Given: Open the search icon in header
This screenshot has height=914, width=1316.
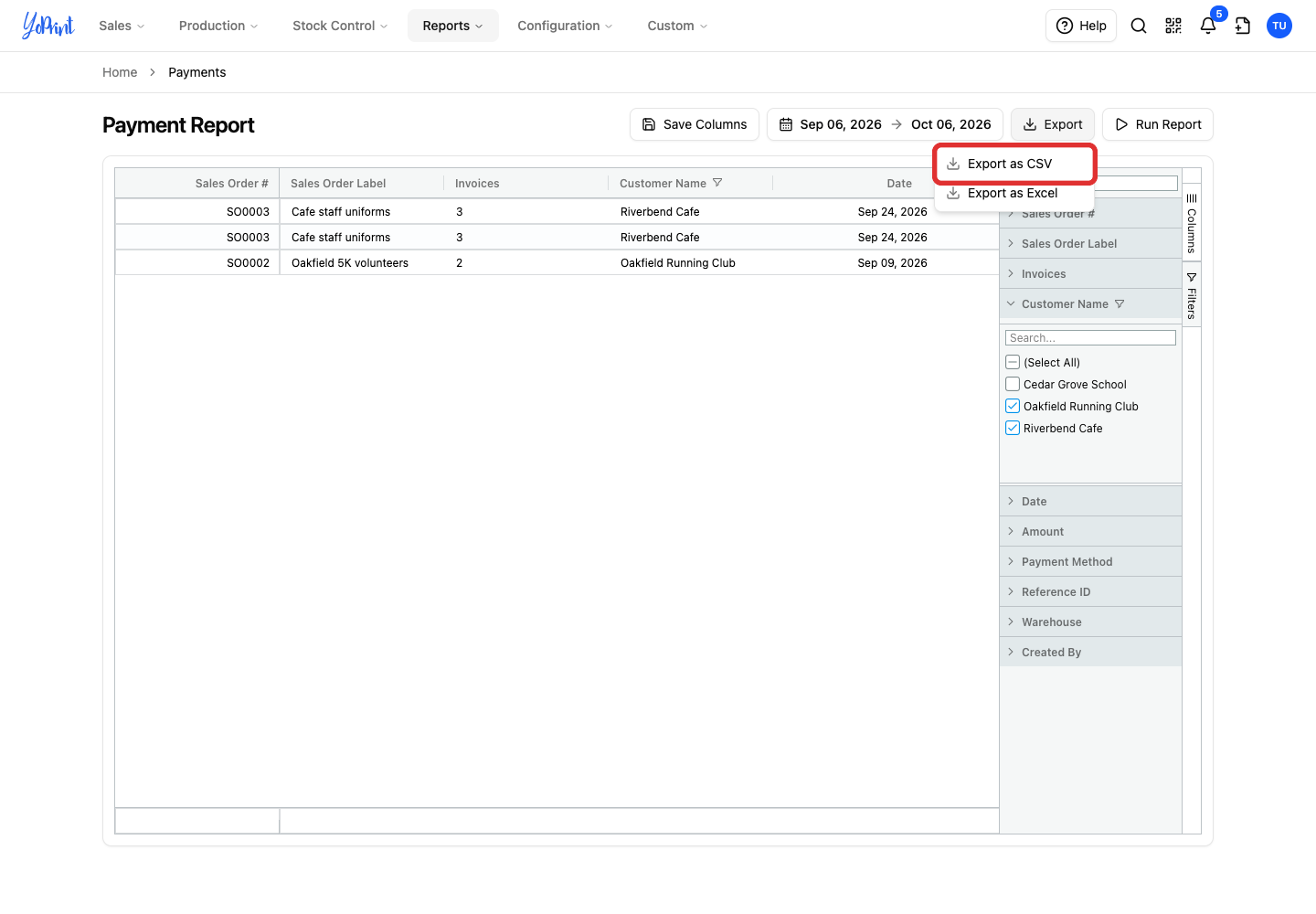Looking at the screenshot, I should coord(1139,26).
